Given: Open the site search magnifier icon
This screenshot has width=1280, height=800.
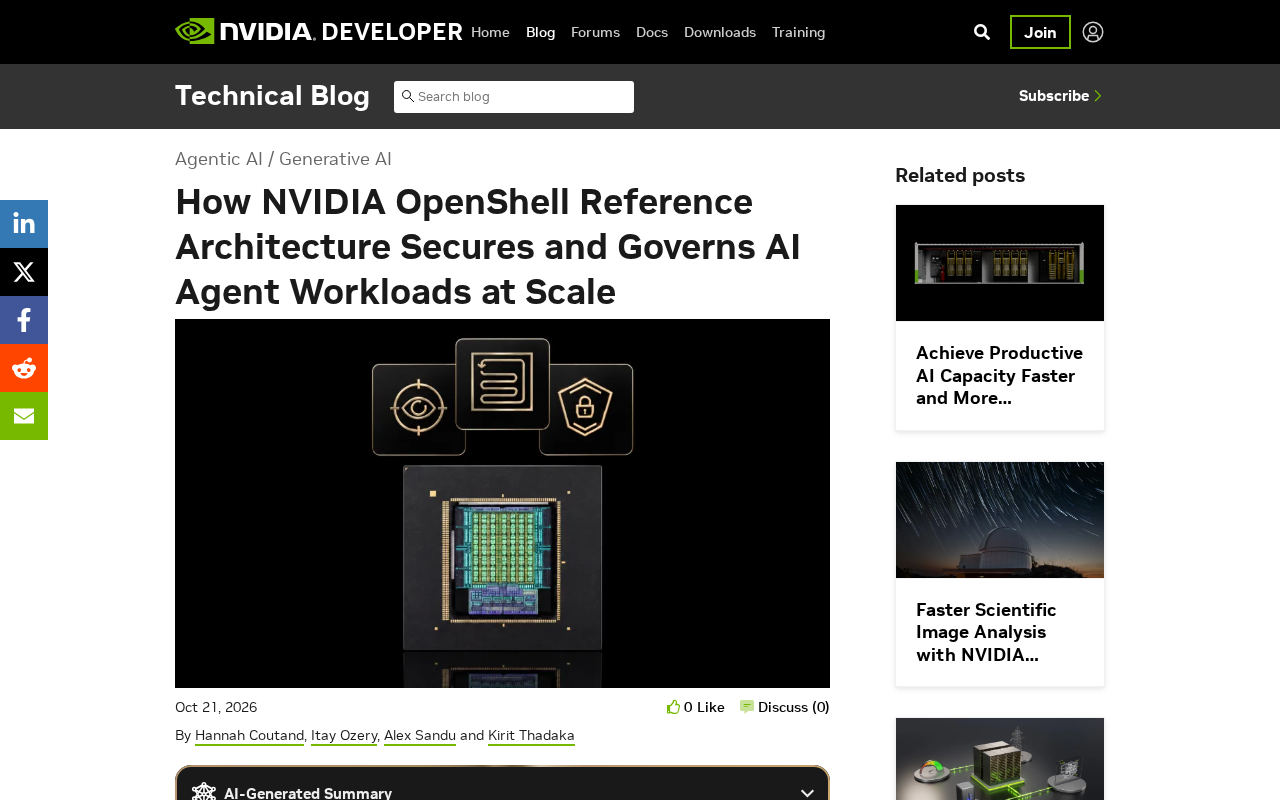Looking at the screenshot, I should 982,32.
